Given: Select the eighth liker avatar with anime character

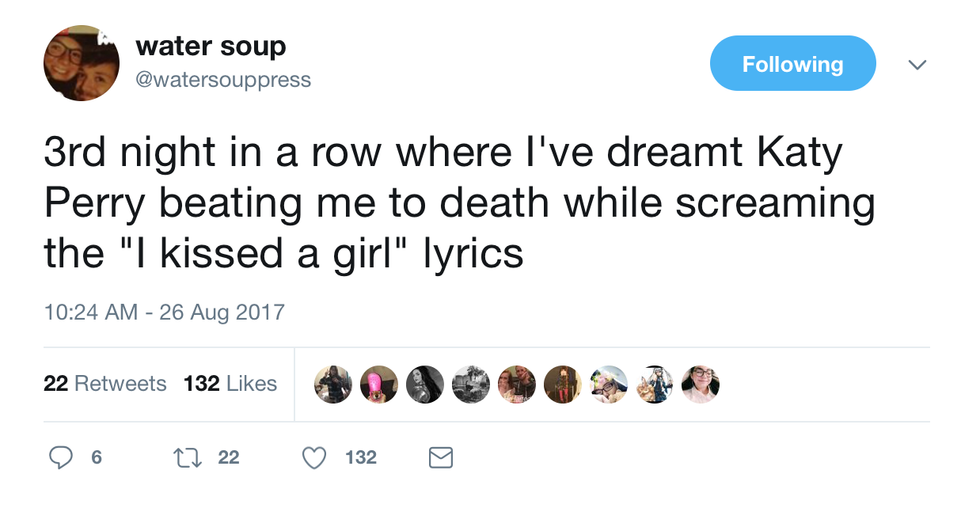Looking at the screenshot, I should [x=655, y=384].
